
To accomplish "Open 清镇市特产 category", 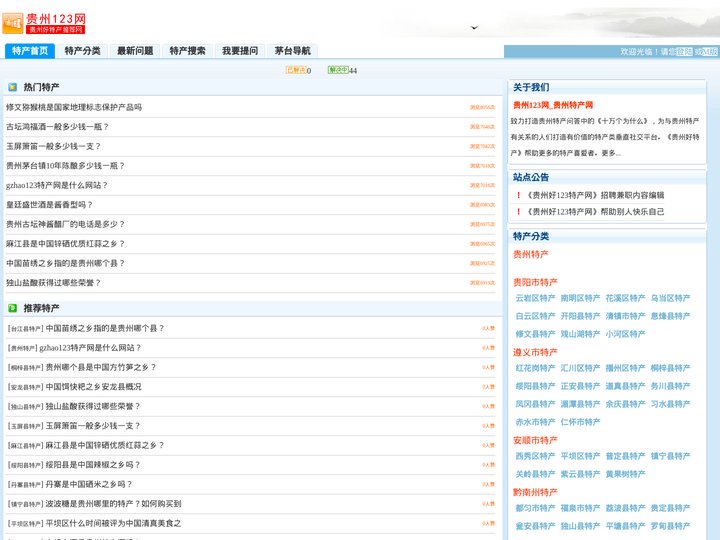I will (625, 316).
